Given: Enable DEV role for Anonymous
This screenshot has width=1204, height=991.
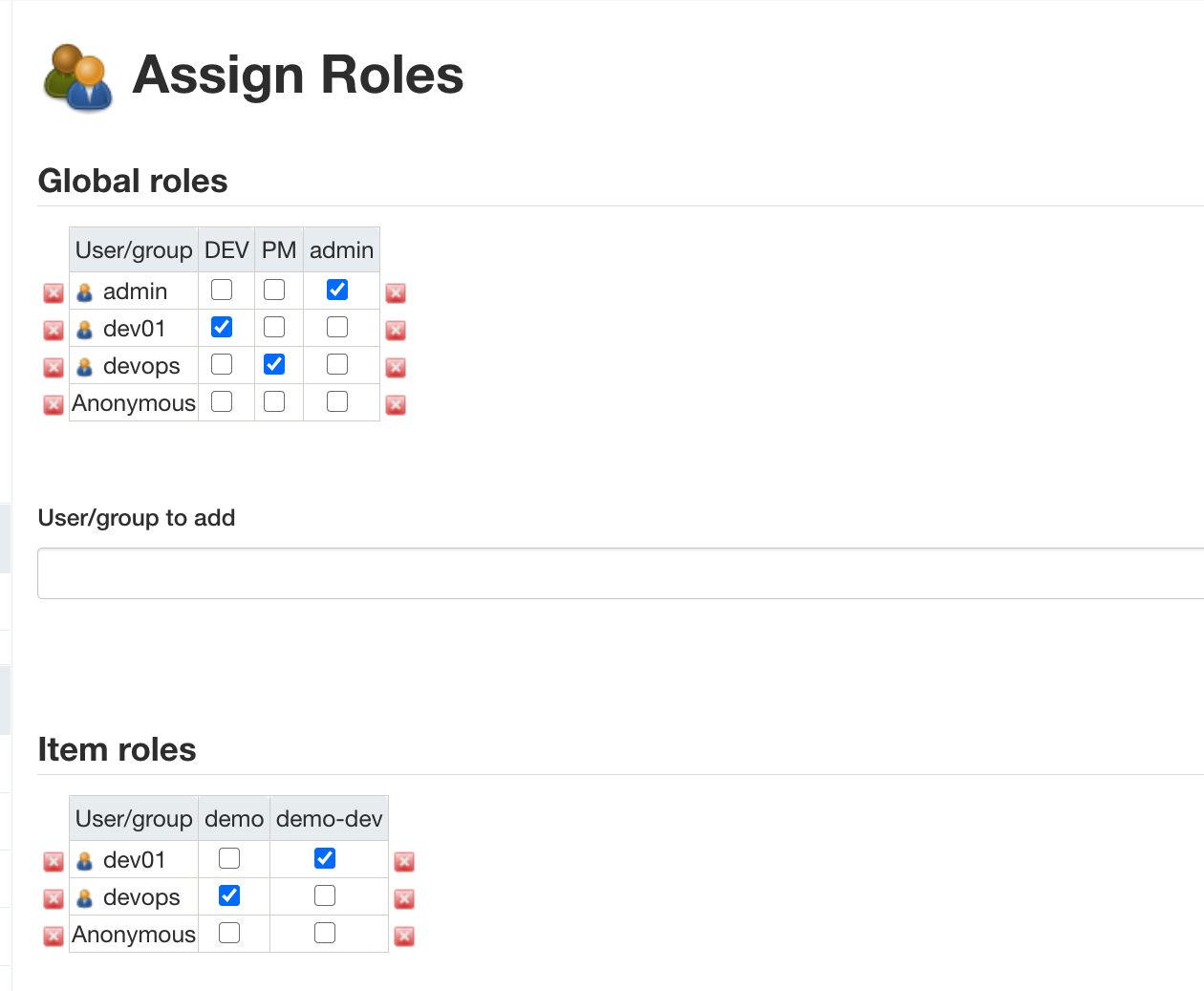Looking at the screenshot, I should pyautogui.click(x=222, y=401).
